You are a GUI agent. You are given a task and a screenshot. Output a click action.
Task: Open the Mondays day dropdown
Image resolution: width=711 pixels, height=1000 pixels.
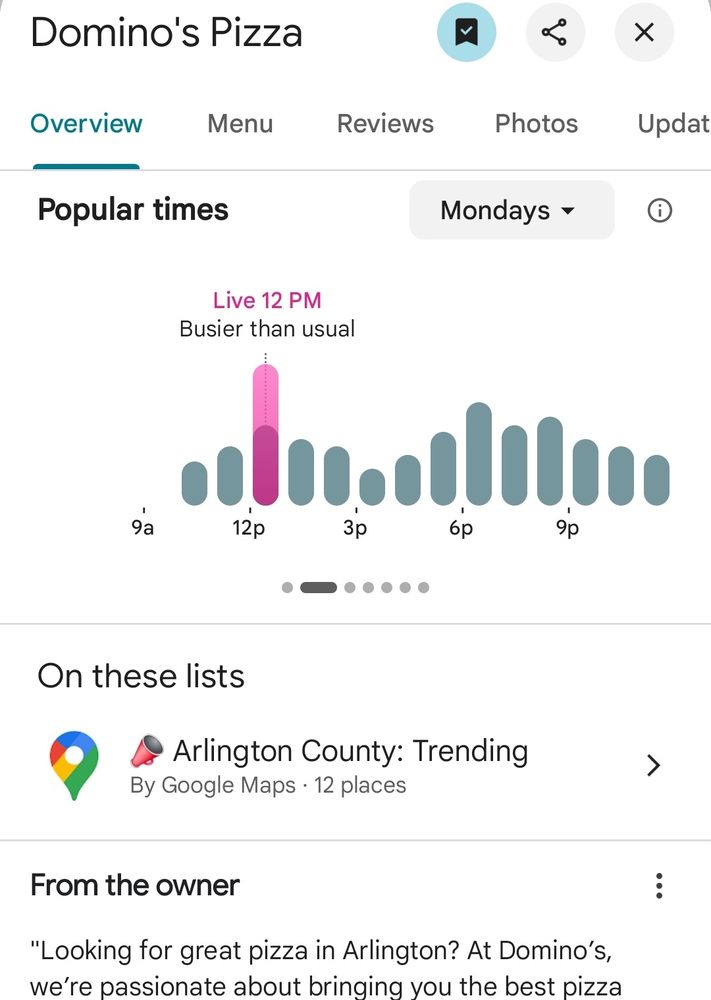point(511,210)
